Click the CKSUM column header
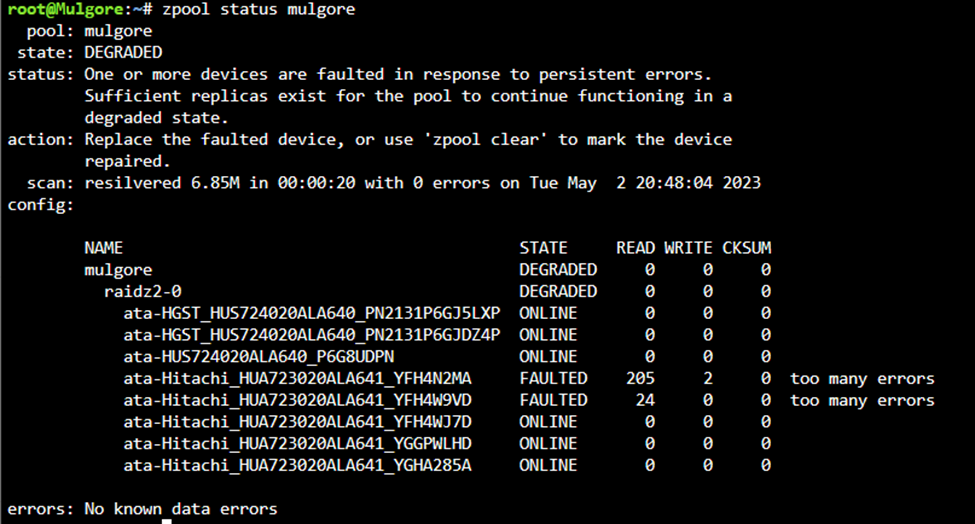975x524 pixels. pos(747,248)
